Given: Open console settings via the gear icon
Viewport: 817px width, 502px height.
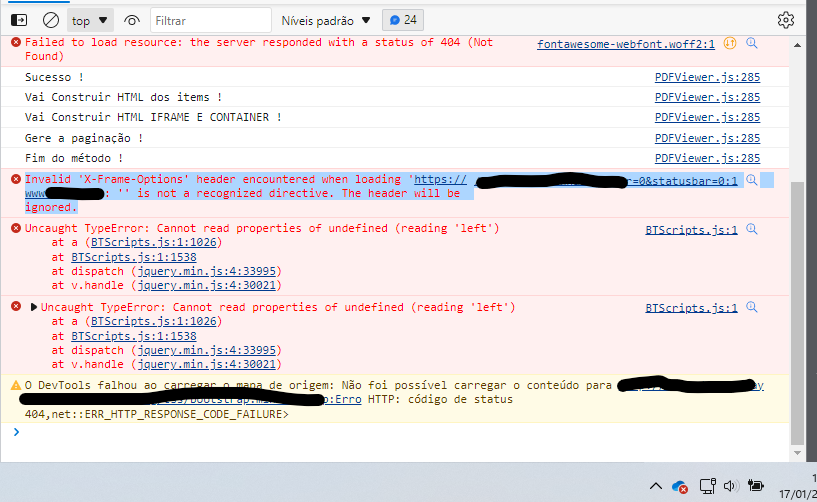Looking at the screenshot, I should pyautogui.click(x=786, y=20).
